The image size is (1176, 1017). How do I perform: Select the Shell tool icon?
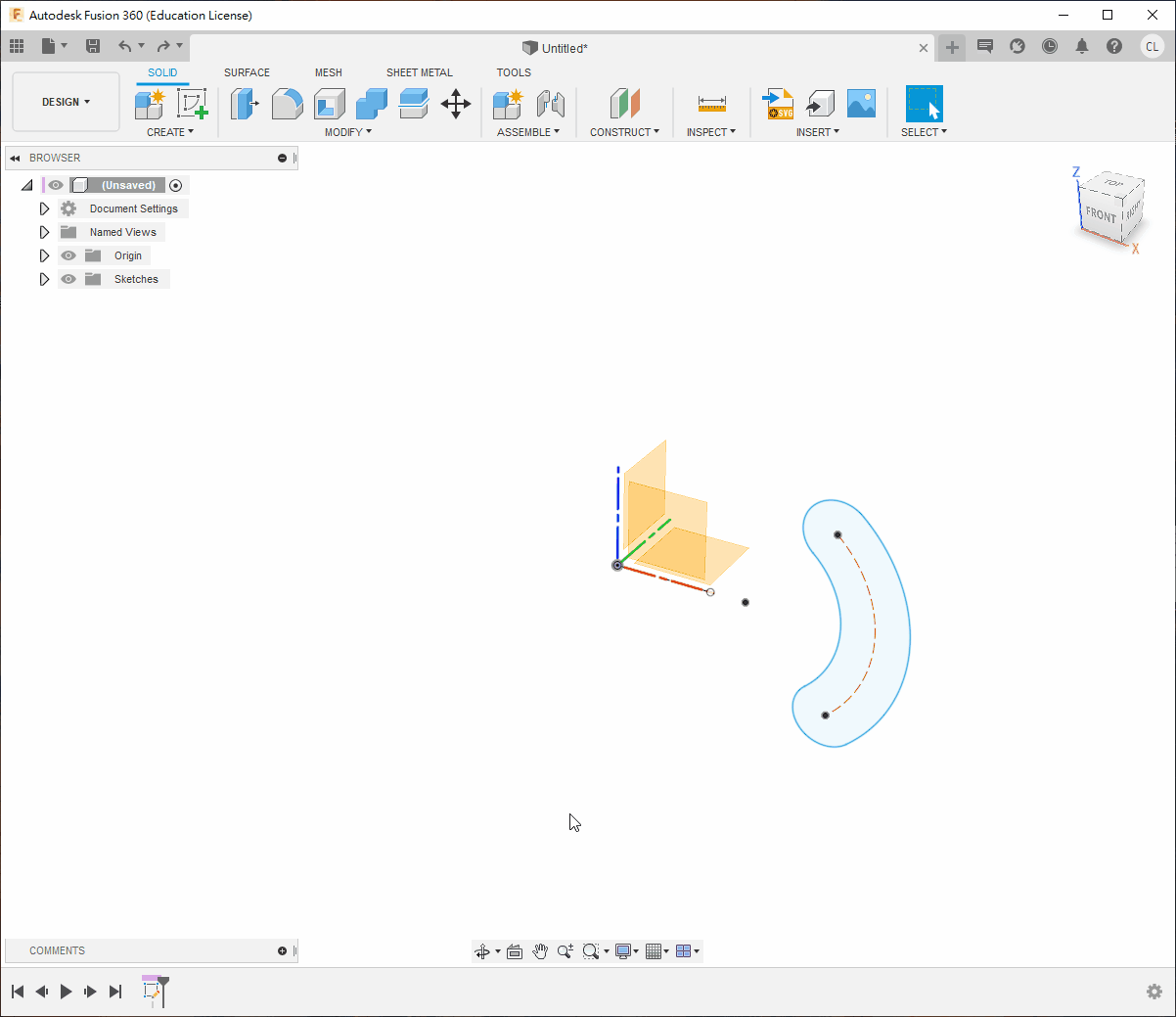tap(330, 104)
